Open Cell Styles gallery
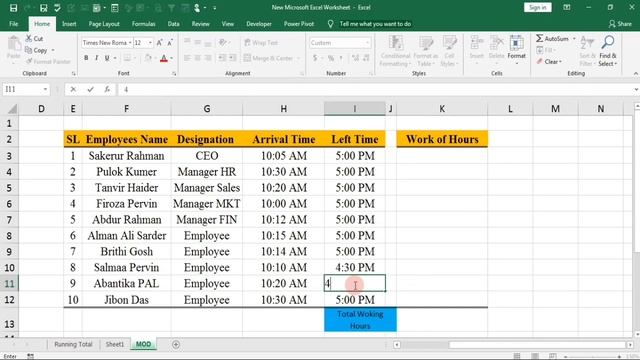The image size is (640, 360). [449, 51]
